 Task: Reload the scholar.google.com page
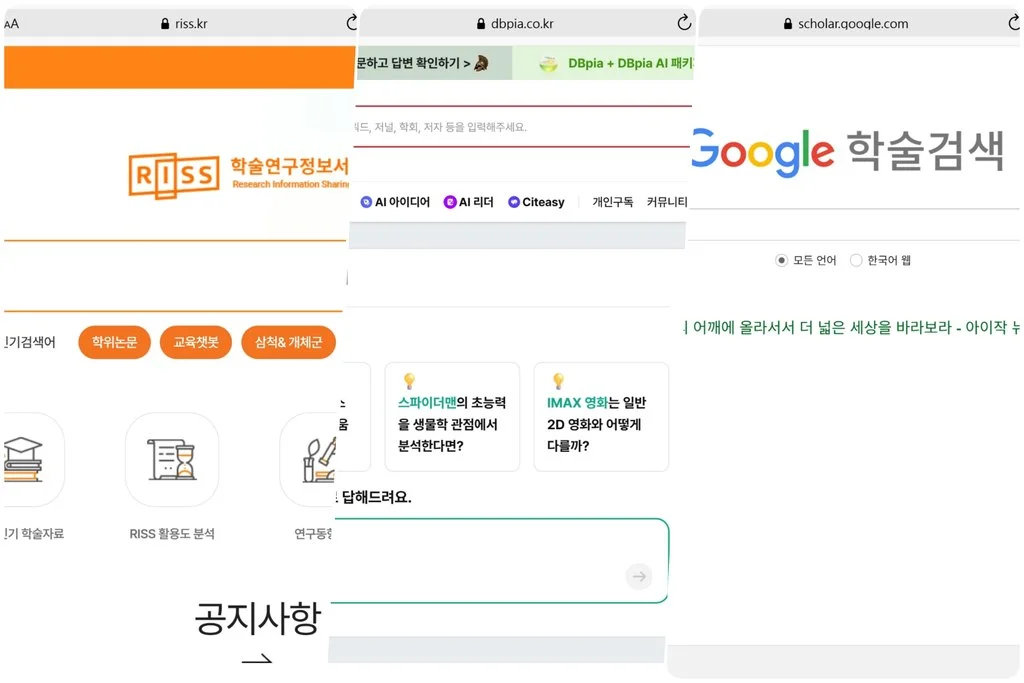coord(1014,23)
